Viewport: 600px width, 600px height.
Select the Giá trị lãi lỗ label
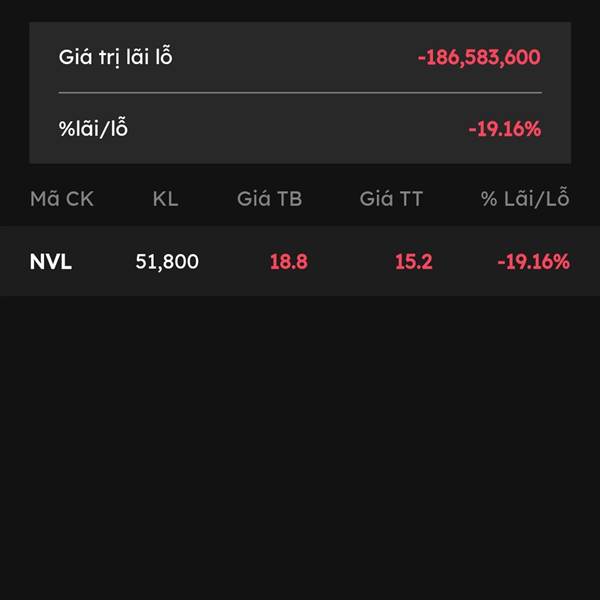pos(116,56)
